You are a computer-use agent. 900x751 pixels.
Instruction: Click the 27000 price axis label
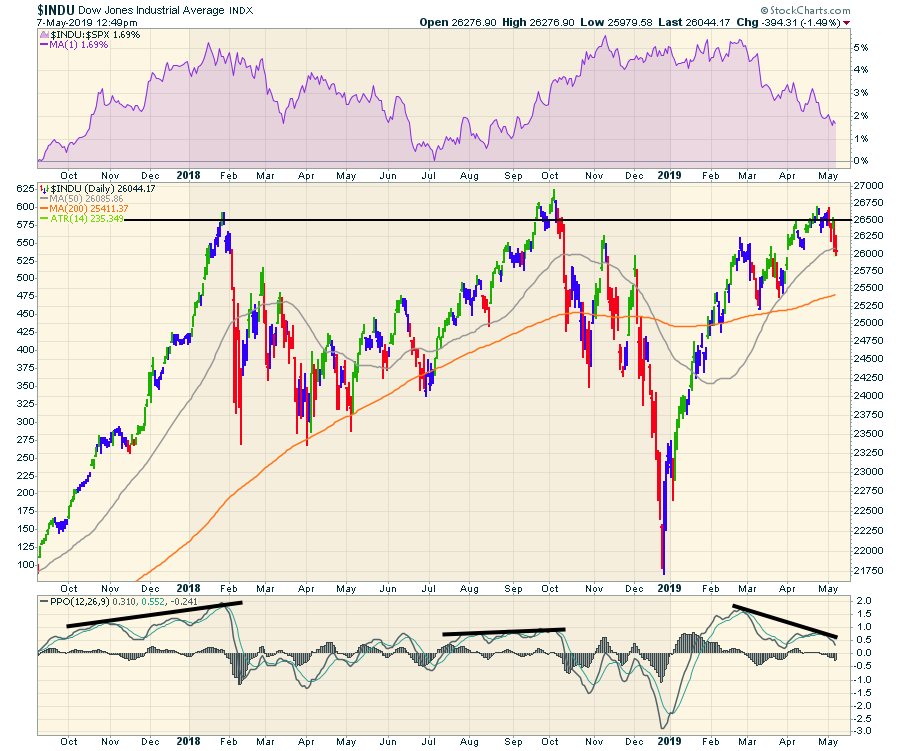(868, 185)
